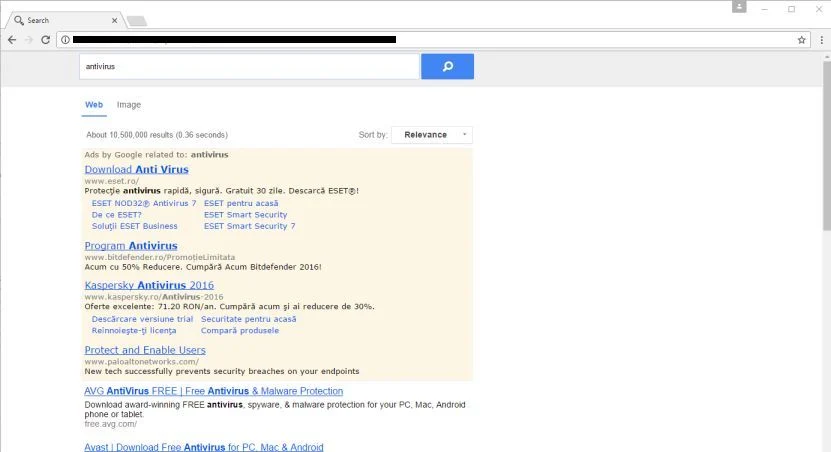Click the browser forward arrow

click(29, 40)
